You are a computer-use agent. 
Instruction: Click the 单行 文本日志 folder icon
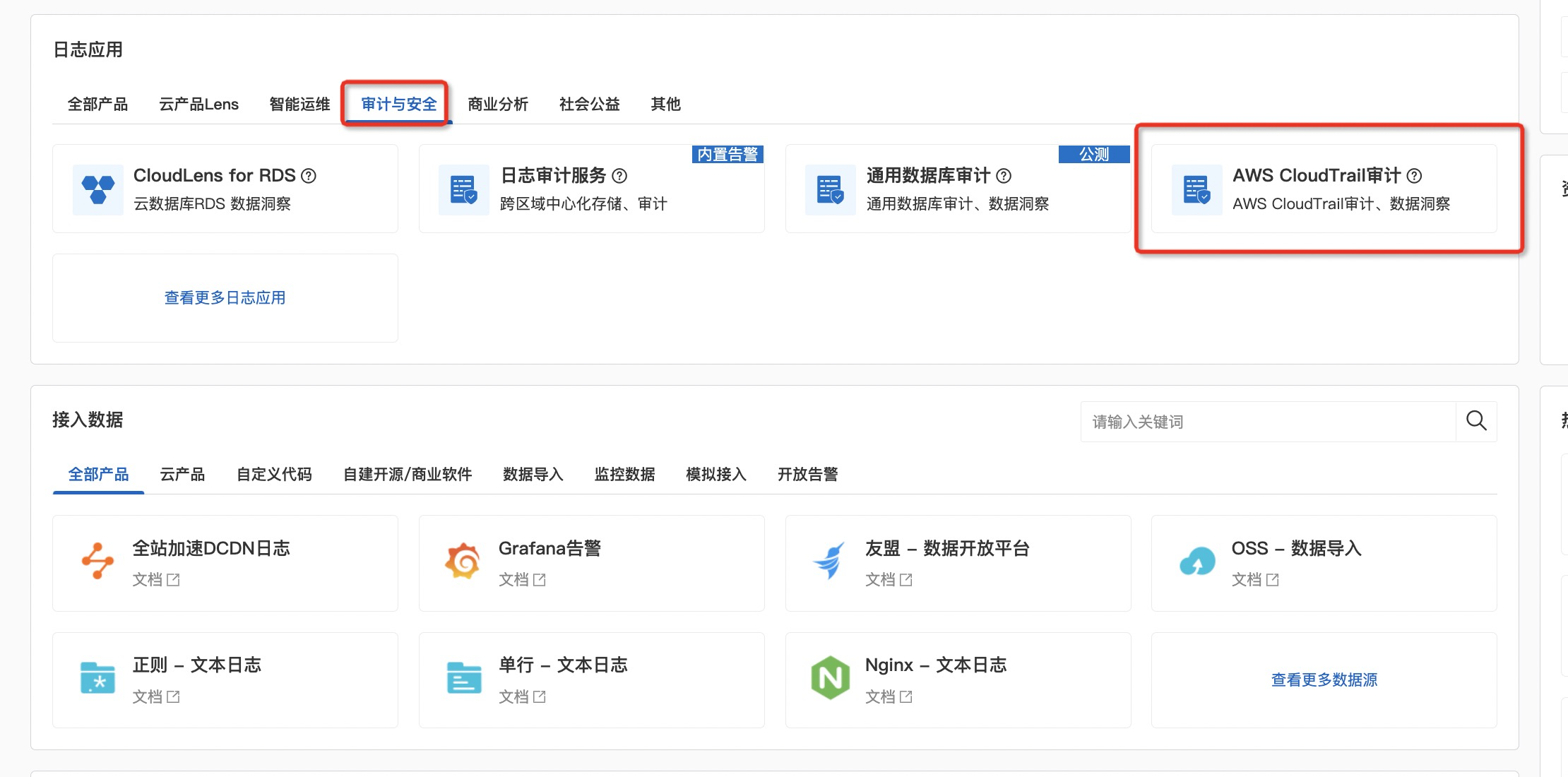(x=464, y=678)
